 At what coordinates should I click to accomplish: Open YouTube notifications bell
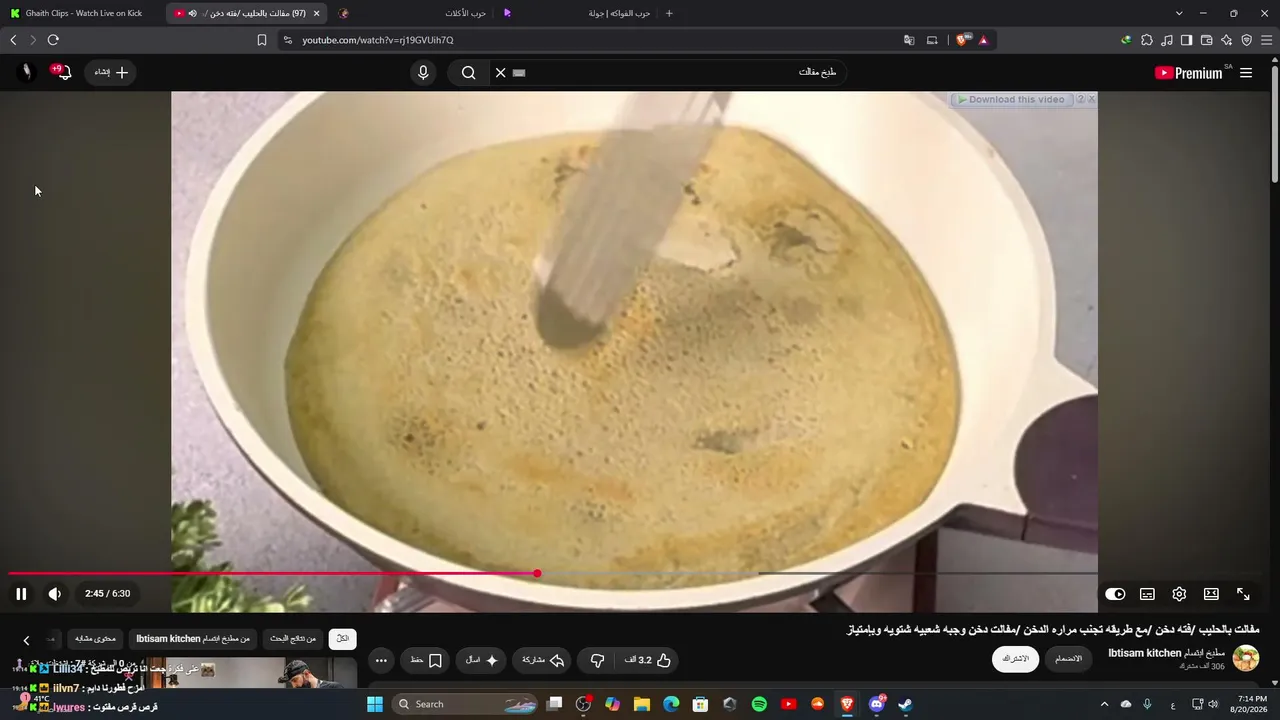click(x=62, y=72)
